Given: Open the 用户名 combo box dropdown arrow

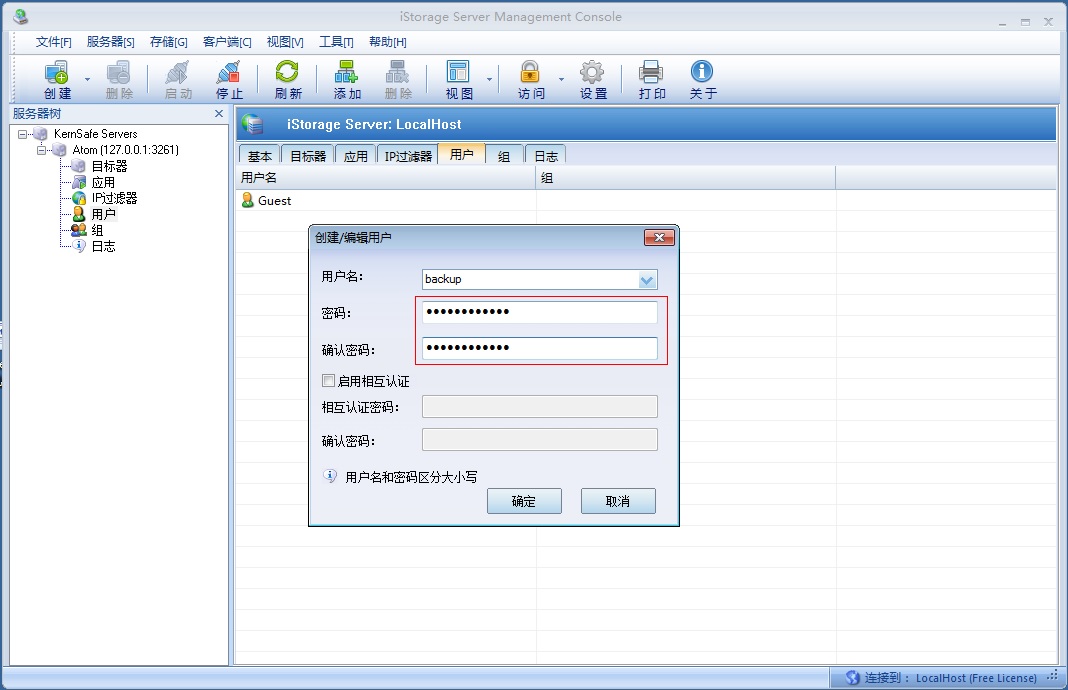Looking at the screenshot, I should click(647, 279).
